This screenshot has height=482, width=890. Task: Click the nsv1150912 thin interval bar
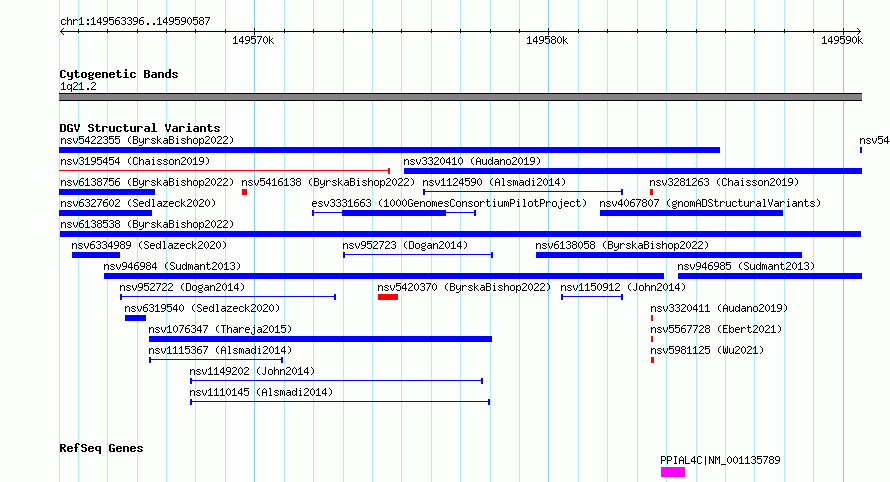coord(592,297)
